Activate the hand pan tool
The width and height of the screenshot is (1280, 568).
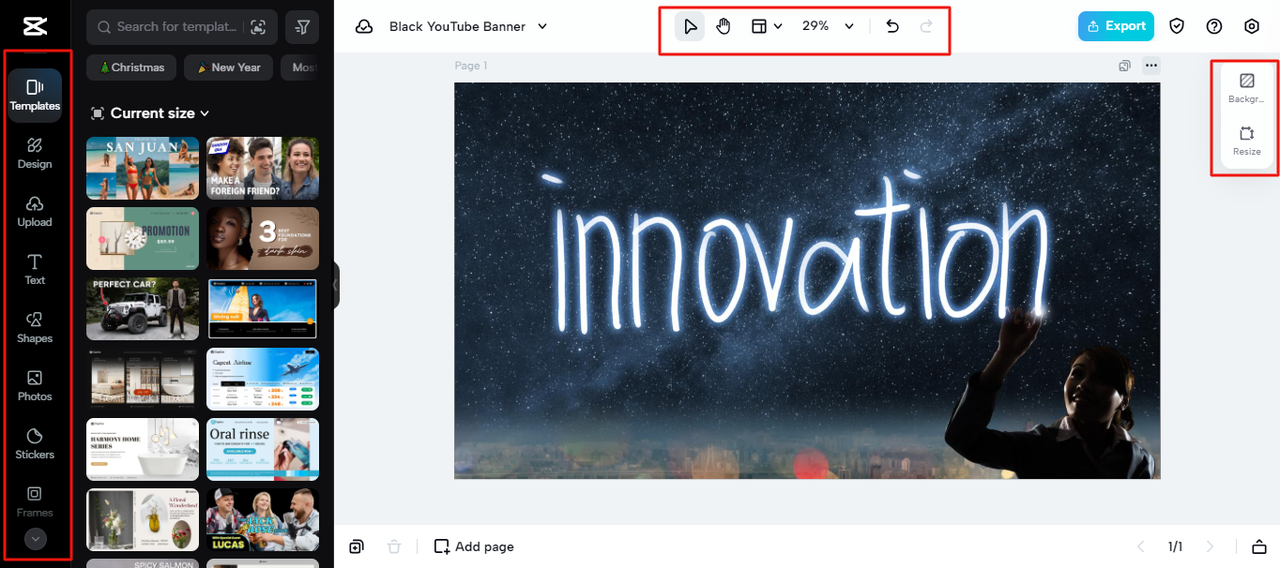723,26
